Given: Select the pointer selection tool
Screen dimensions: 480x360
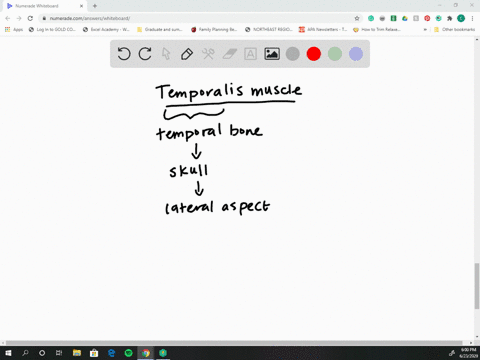Looking at the screenshot, I should [x=166, y=54].
